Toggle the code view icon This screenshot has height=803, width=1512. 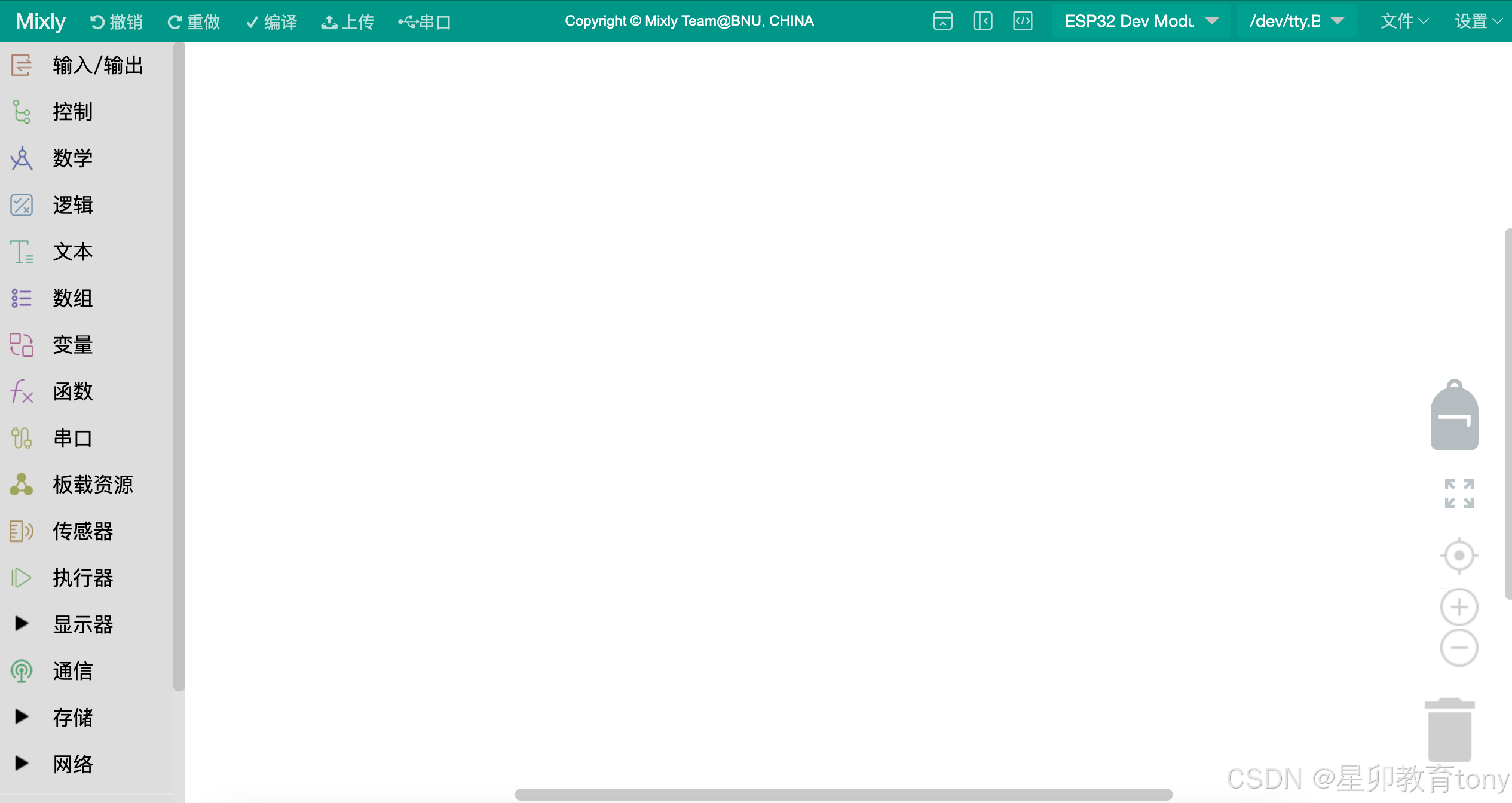[1023, 22]
